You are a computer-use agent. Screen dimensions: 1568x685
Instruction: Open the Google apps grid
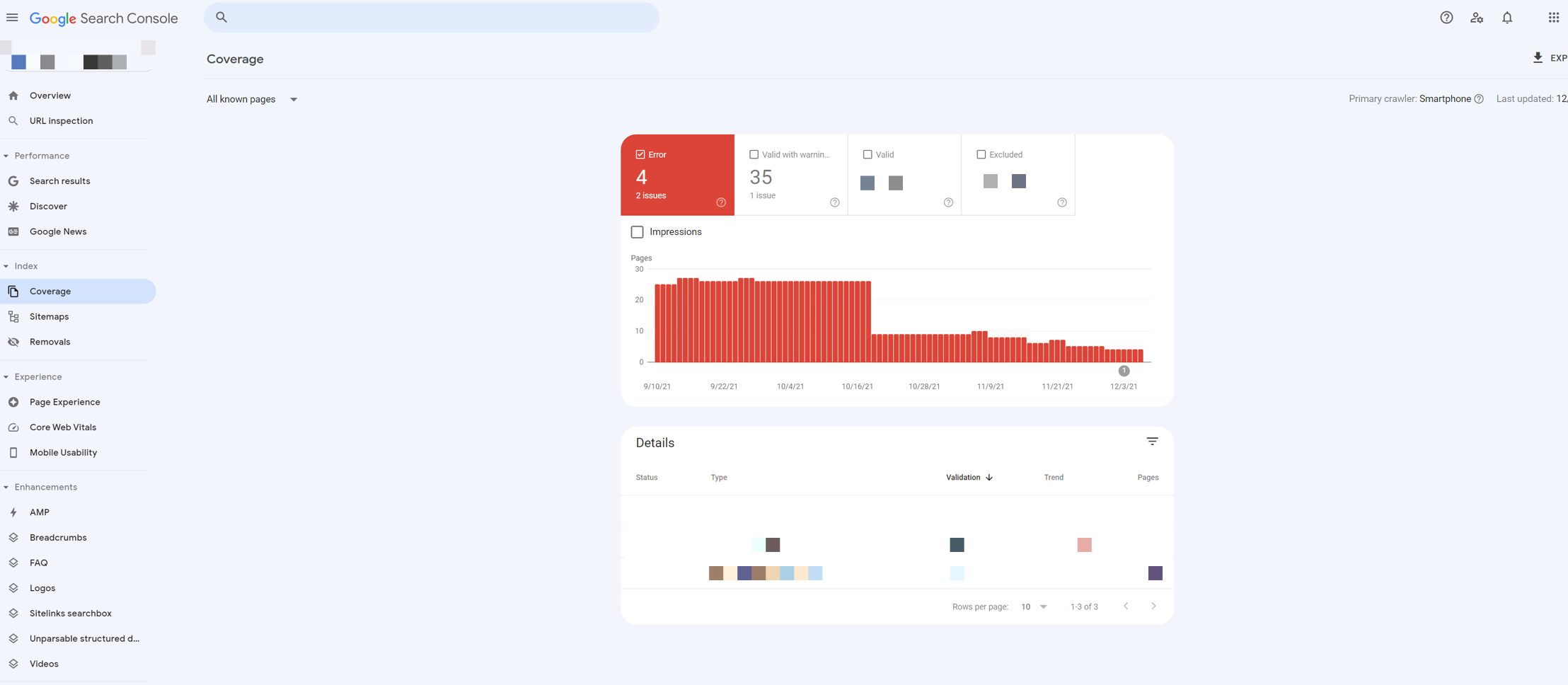[1553, 17]
